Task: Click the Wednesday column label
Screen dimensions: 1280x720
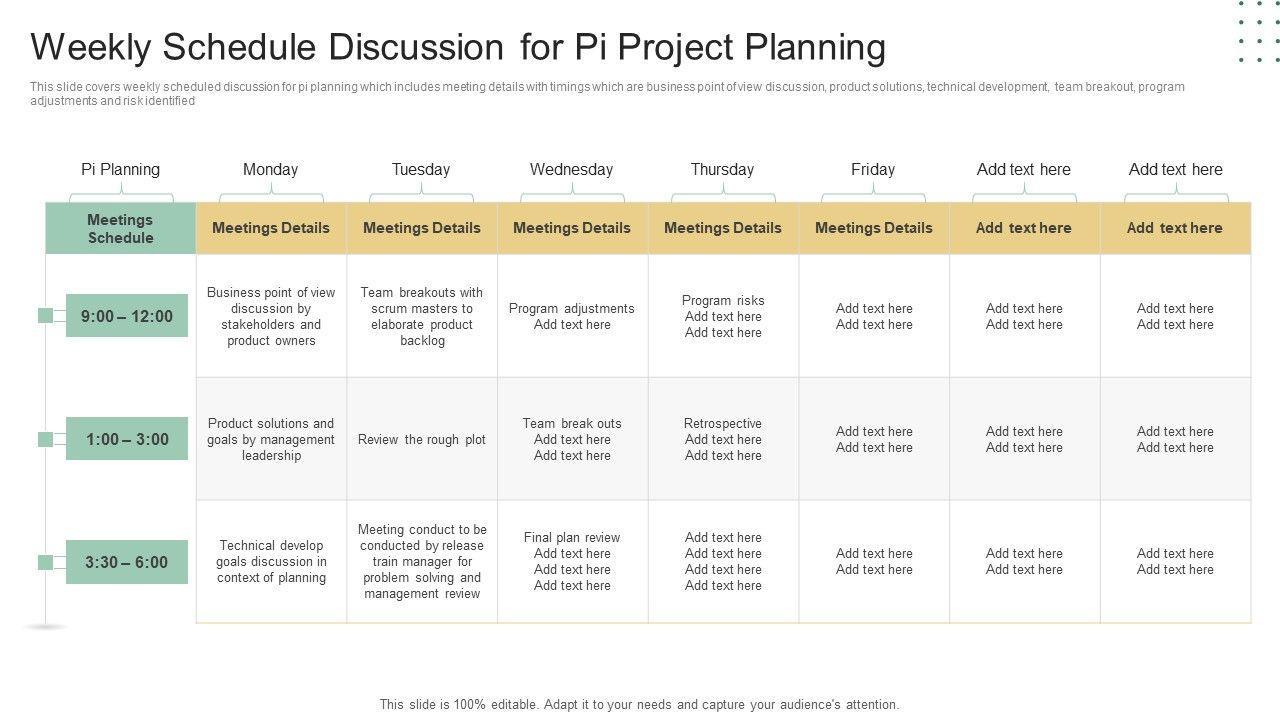Action: pos(571,170)
